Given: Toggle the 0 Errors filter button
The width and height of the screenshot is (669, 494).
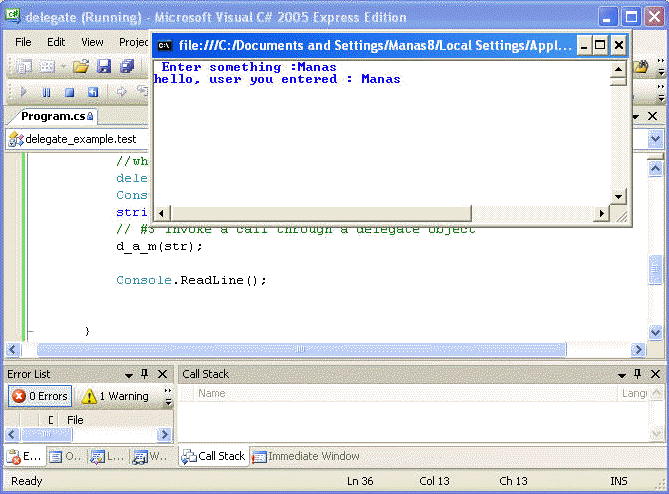Looking at the screenshot, I should pyautogui.click(x=39, y=396).
